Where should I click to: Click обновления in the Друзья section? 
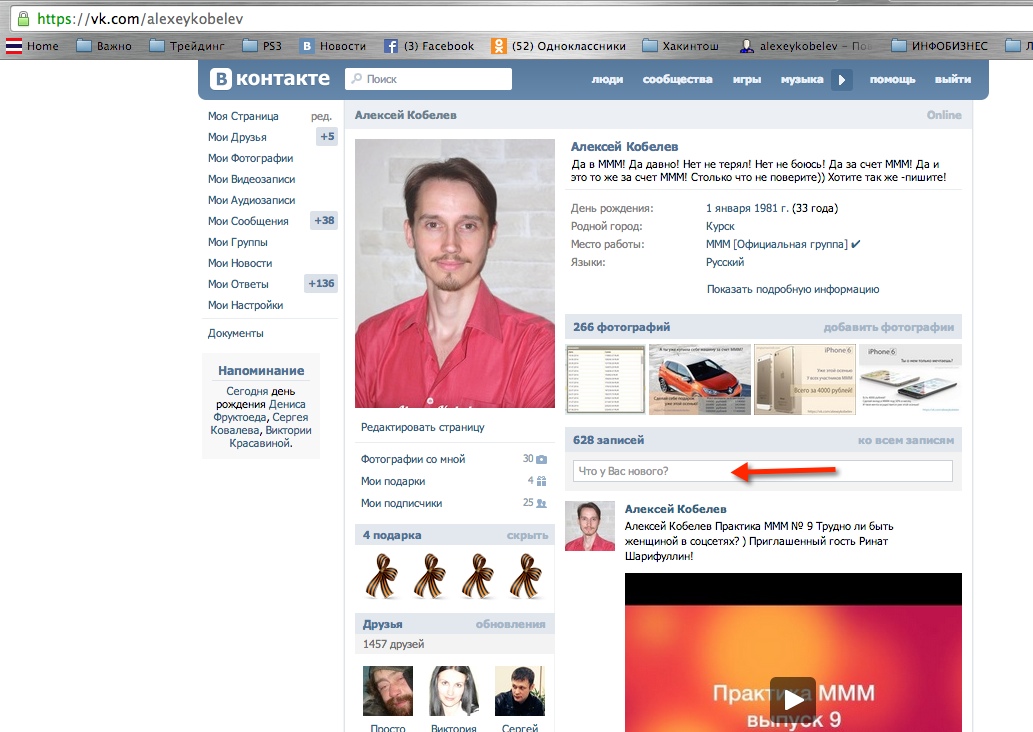pos(510,624)
